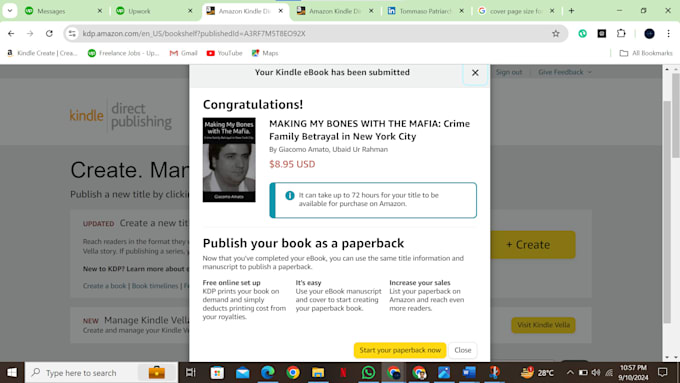Open volume control in system tray
Image resolution: width=680 pixels, height=383 pixels.
click(596, 373)
